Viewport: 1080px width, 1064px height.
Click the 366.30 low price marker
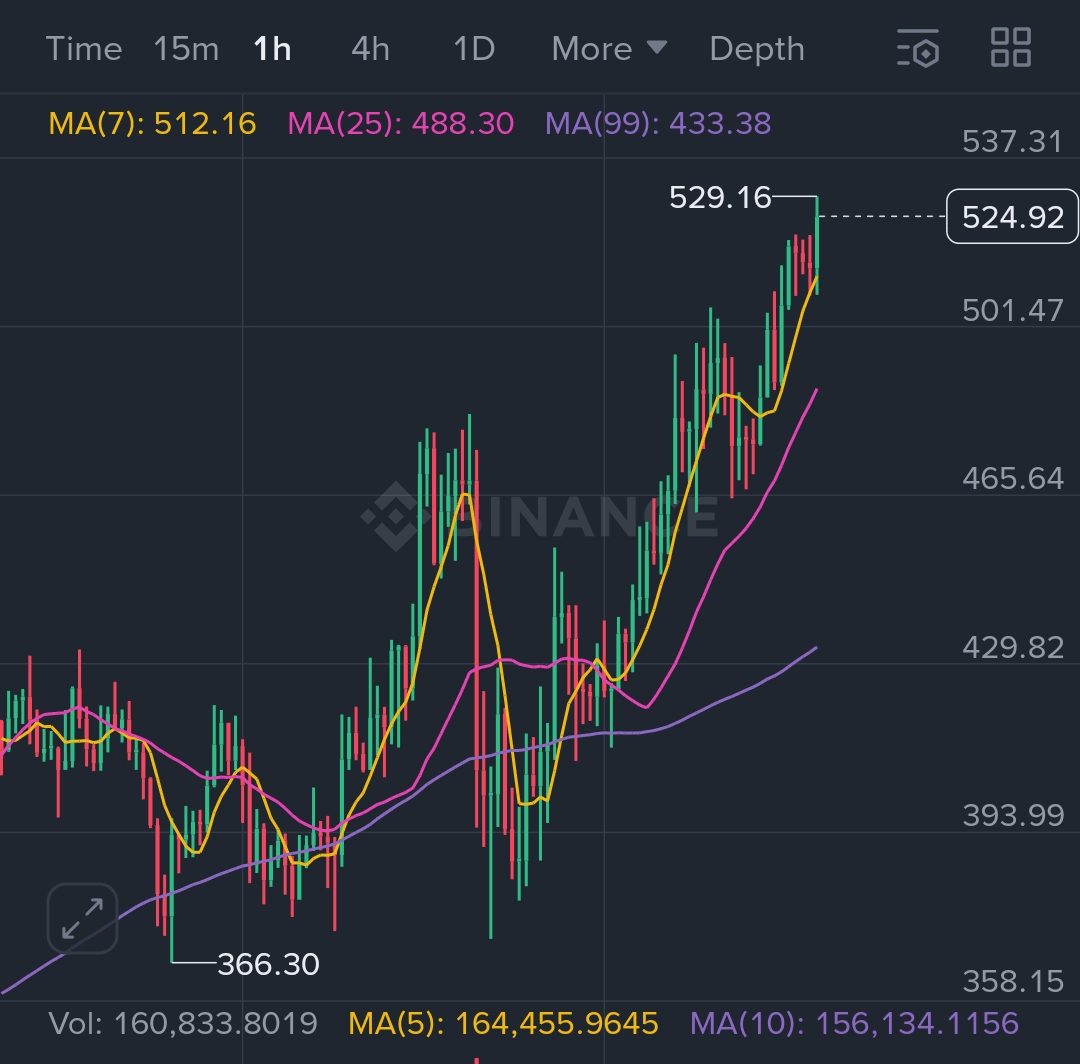tap(268, 964)
